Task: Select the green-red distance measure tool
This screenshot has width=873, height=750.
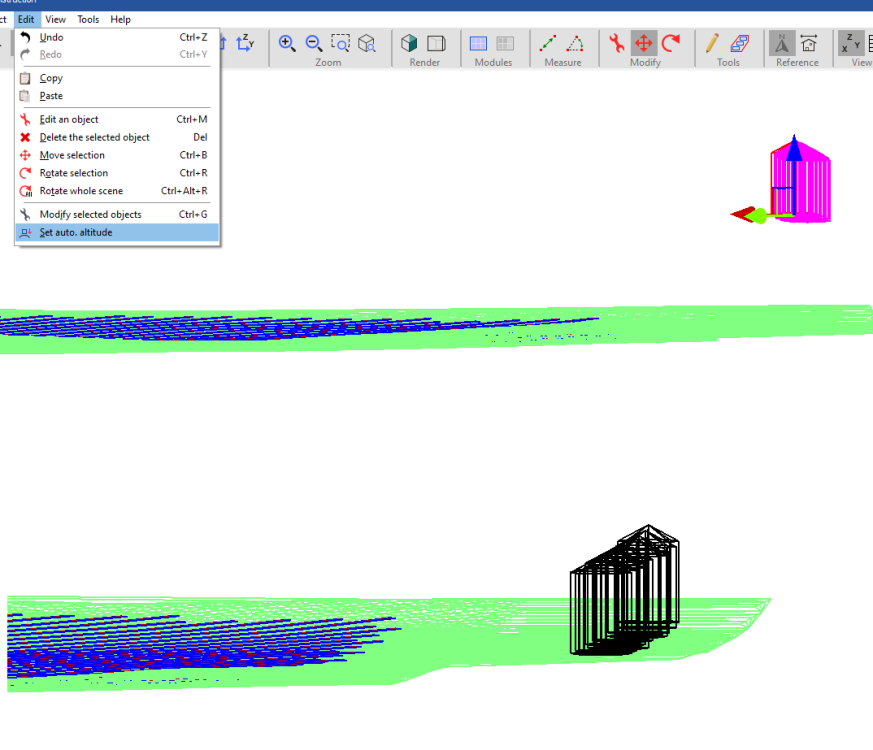Action: (x=549, y=43)
